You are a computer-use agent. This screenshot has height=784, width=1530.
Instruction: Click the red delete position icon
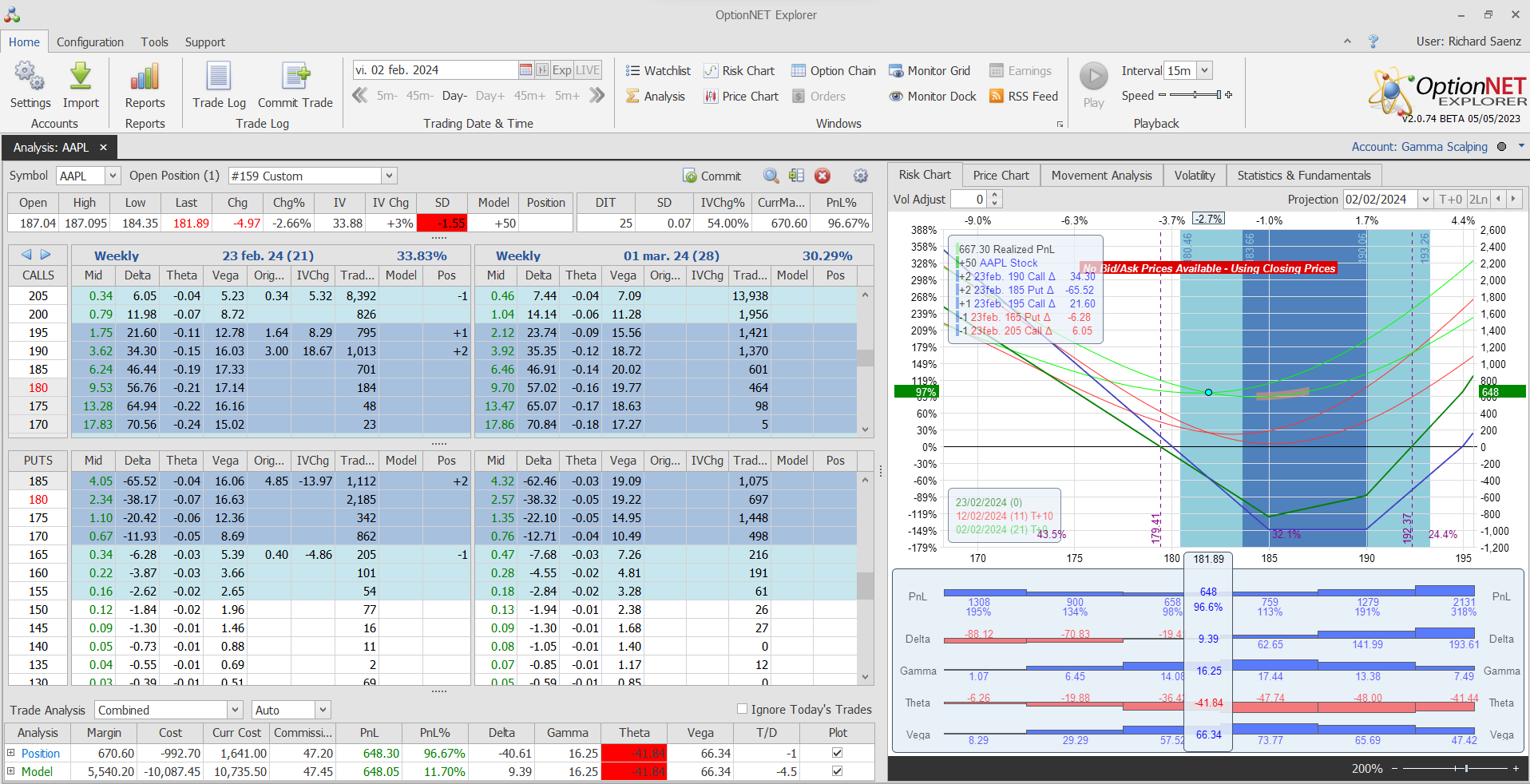[x=822, y=176]
